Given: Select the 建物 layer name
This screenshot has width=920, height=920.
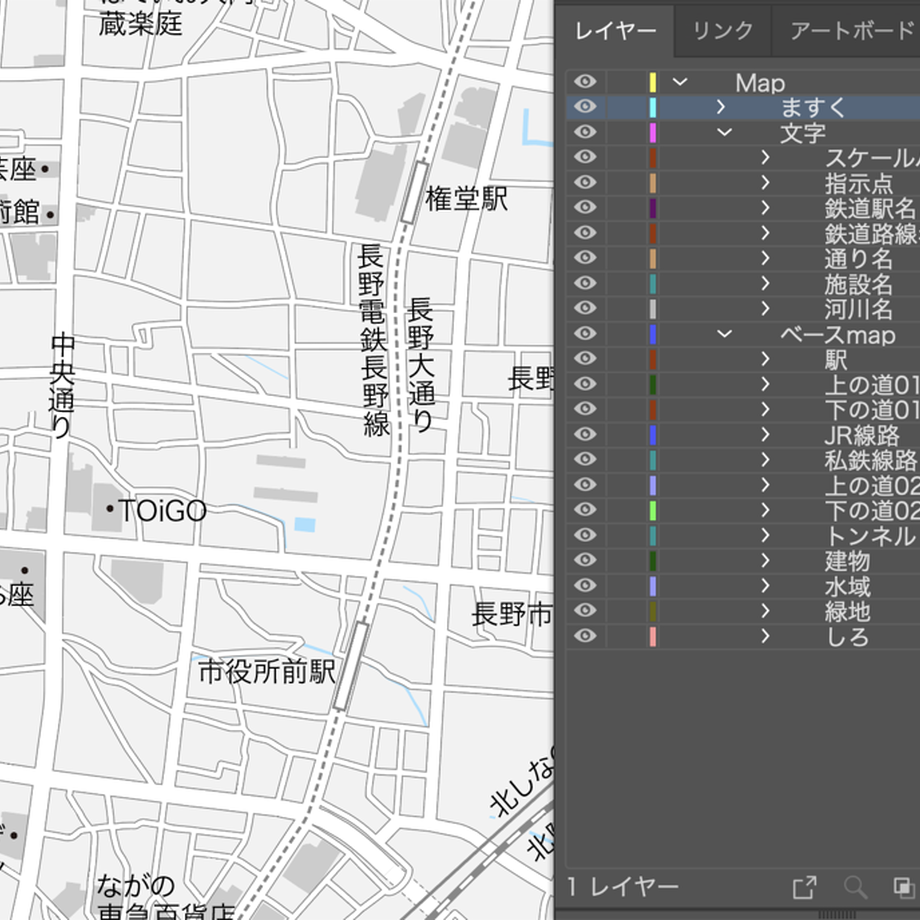Looking at the screenshot, I should coord(847,561).
